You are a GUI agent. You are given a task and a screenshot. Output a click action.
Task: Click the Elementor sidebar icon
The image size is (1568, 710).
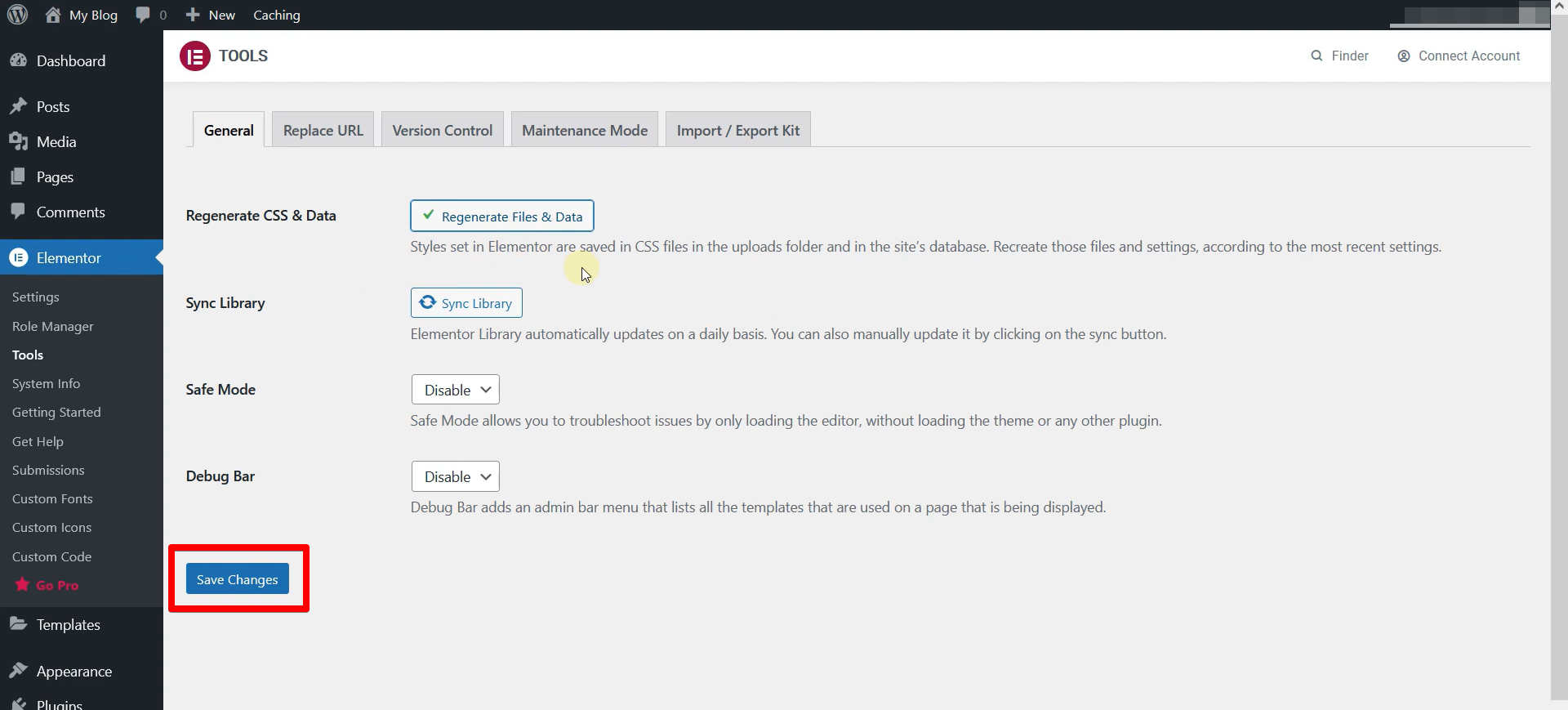[x=18, y=257]
